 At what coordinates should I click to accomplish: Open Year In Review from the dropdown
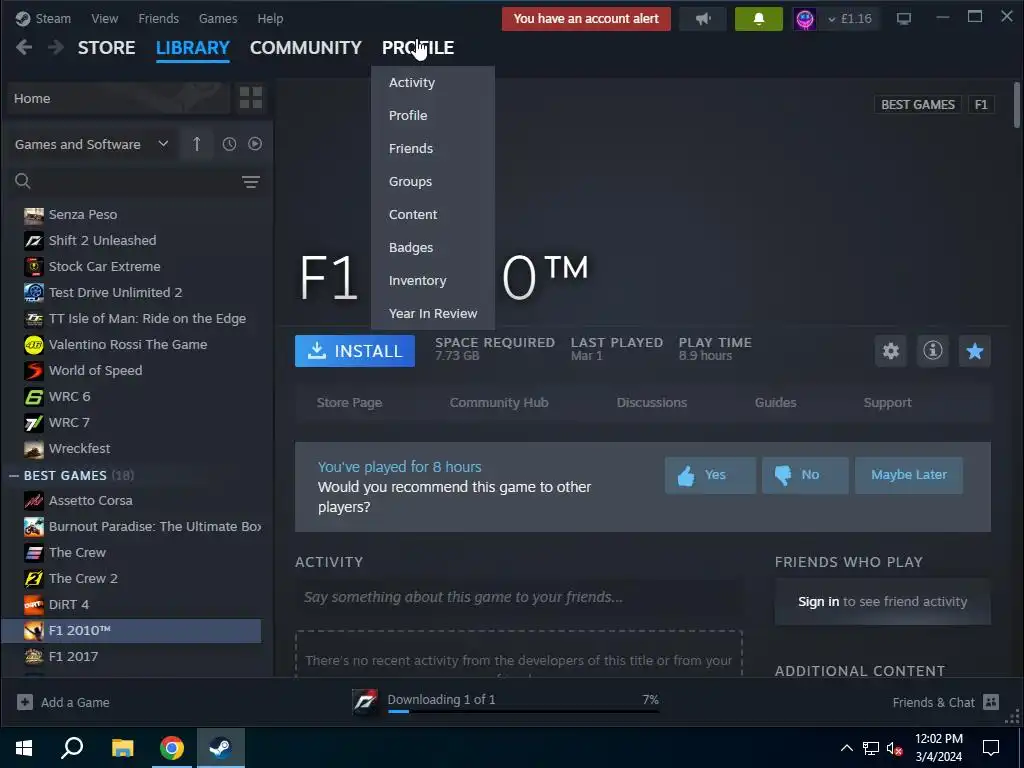(432, 313)
